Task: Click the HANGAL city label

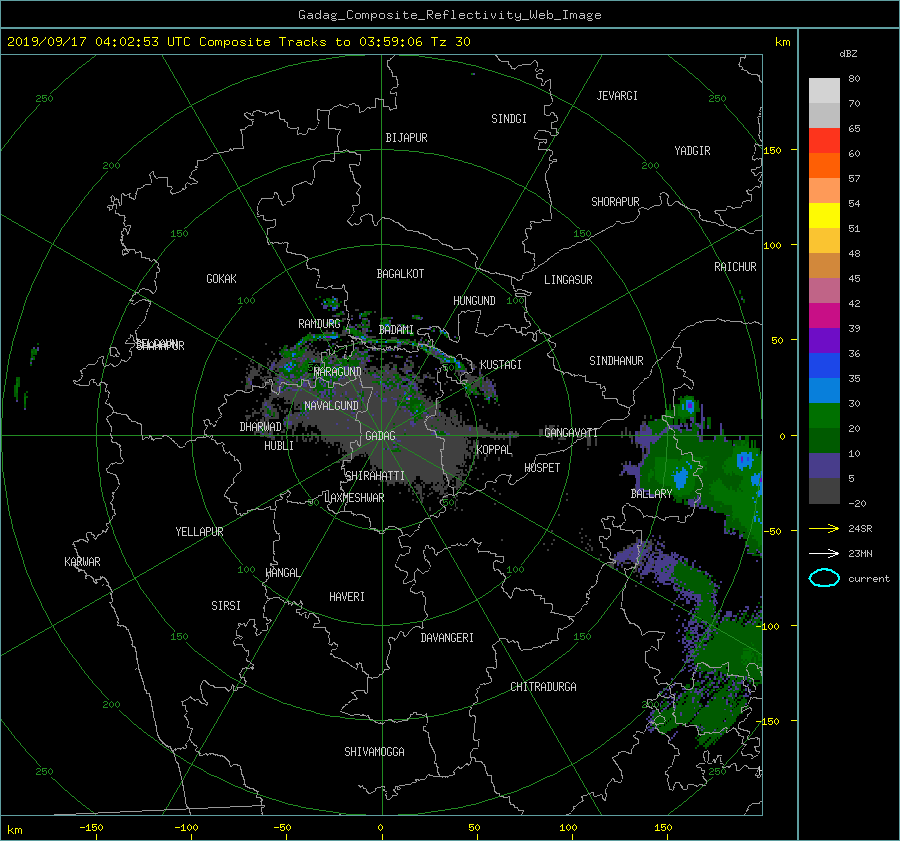Action: pos(283,573)
